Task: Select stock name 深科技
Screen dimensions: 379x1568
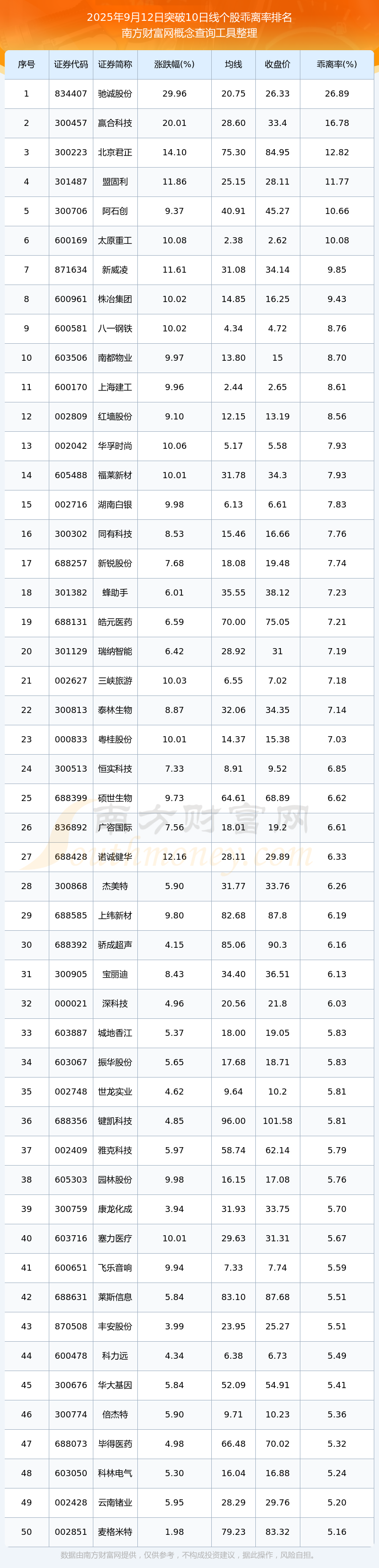Action: pyautogui.click(x=115, y=1003)
